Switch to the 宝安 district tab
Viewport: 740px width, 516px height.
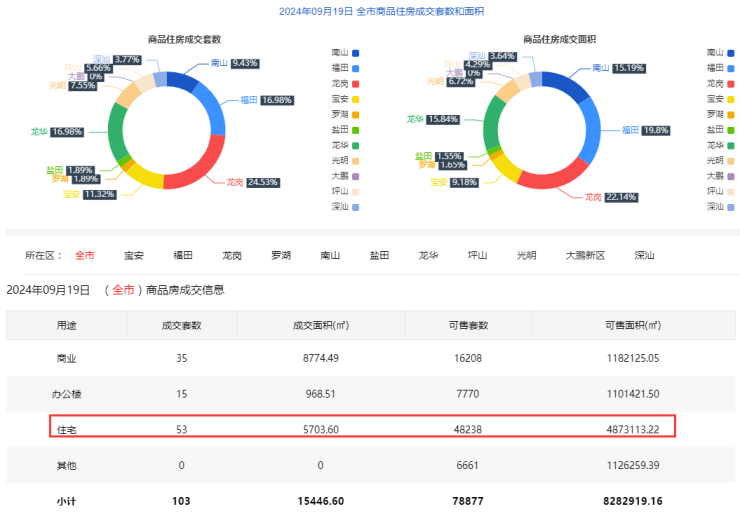pos(134,255)
